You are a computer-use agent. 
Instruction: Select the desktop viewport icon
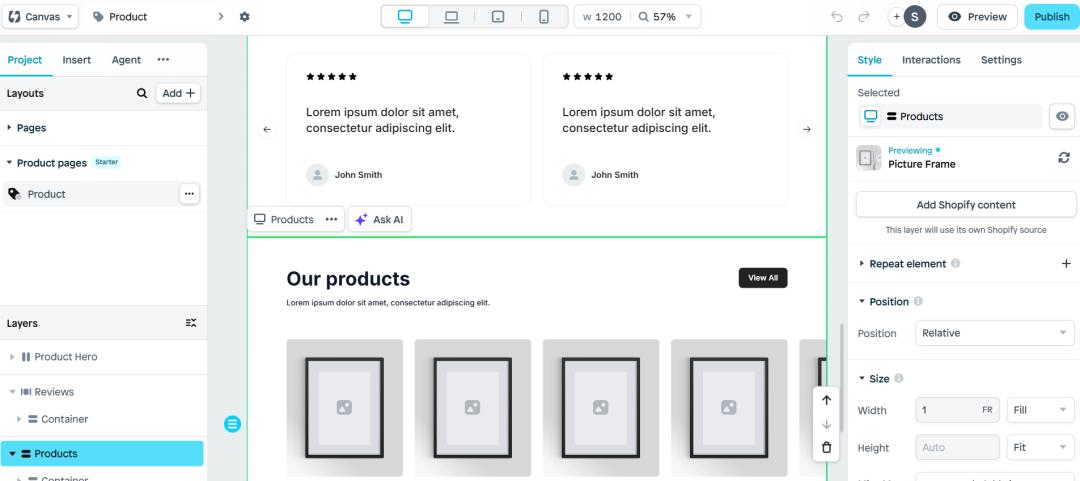[405, 17]
